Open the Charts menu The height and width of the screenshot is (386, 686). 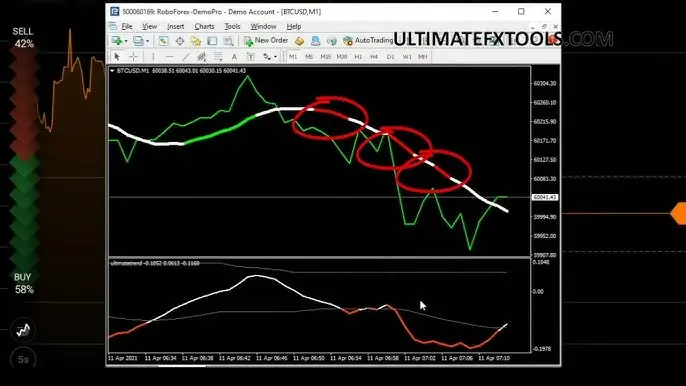tap(204, 26)
